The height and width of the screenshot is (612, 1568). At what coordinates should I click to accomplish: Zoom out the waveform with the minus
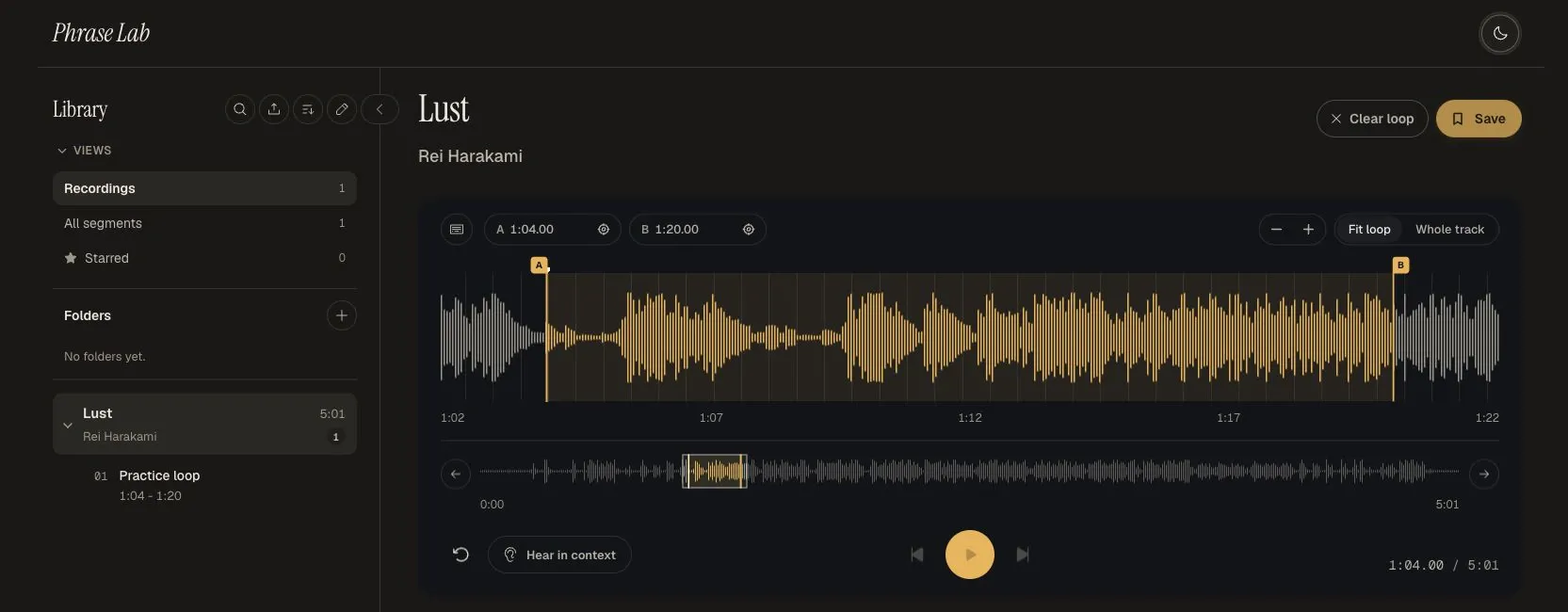tap(1277, 230)
